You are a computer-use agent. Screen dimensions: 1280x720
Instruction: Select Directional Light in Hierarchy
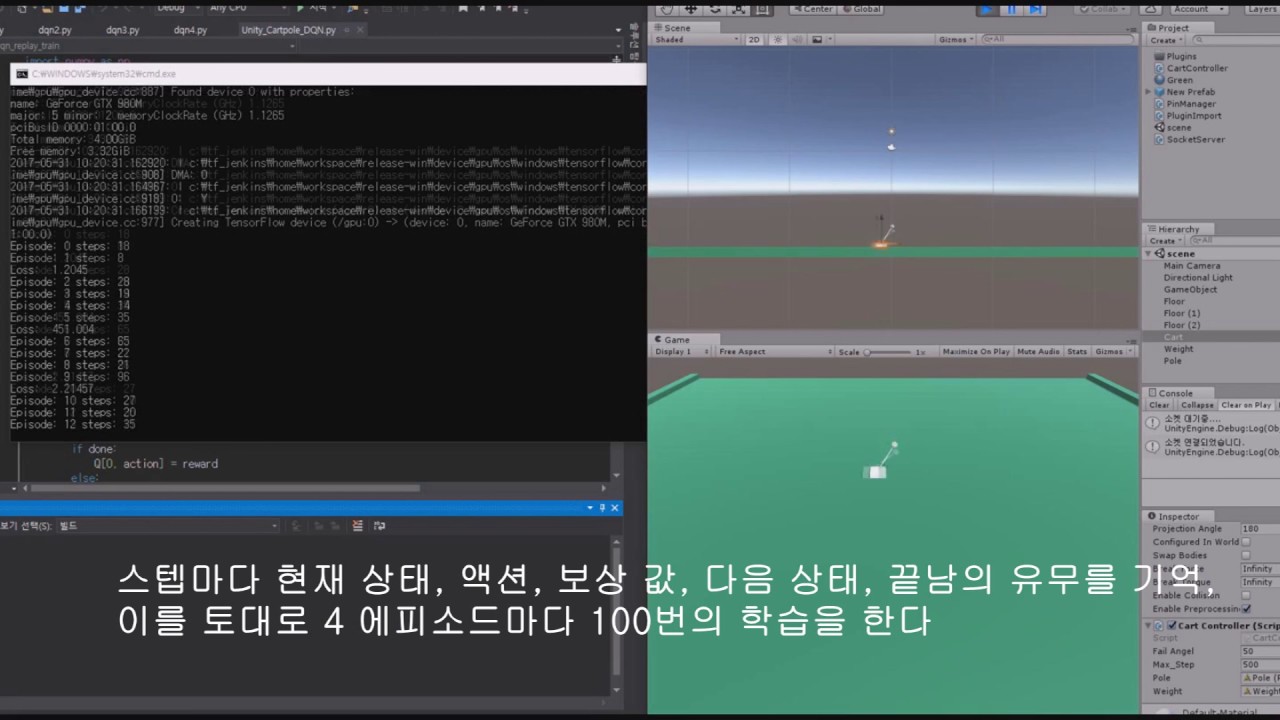[1198, 278]
